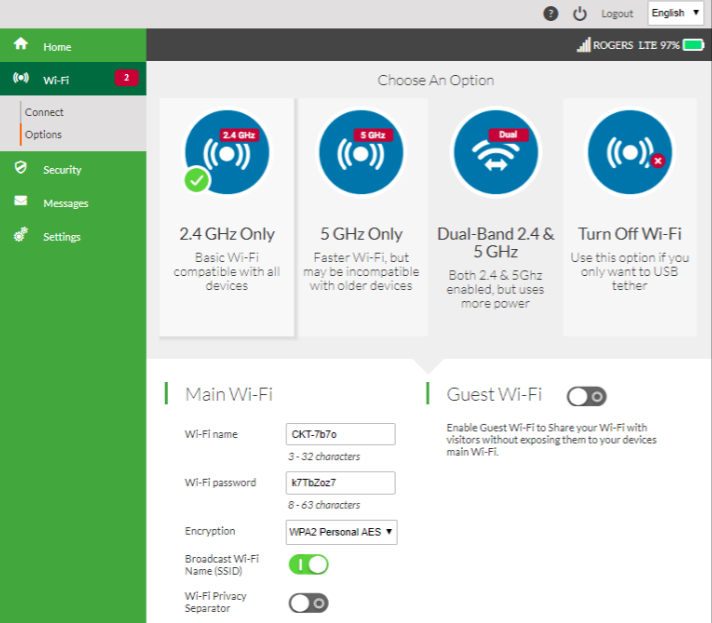Click the Settings gears icon
This screenshot has width=712, height=623.
(x=20, y=234)
